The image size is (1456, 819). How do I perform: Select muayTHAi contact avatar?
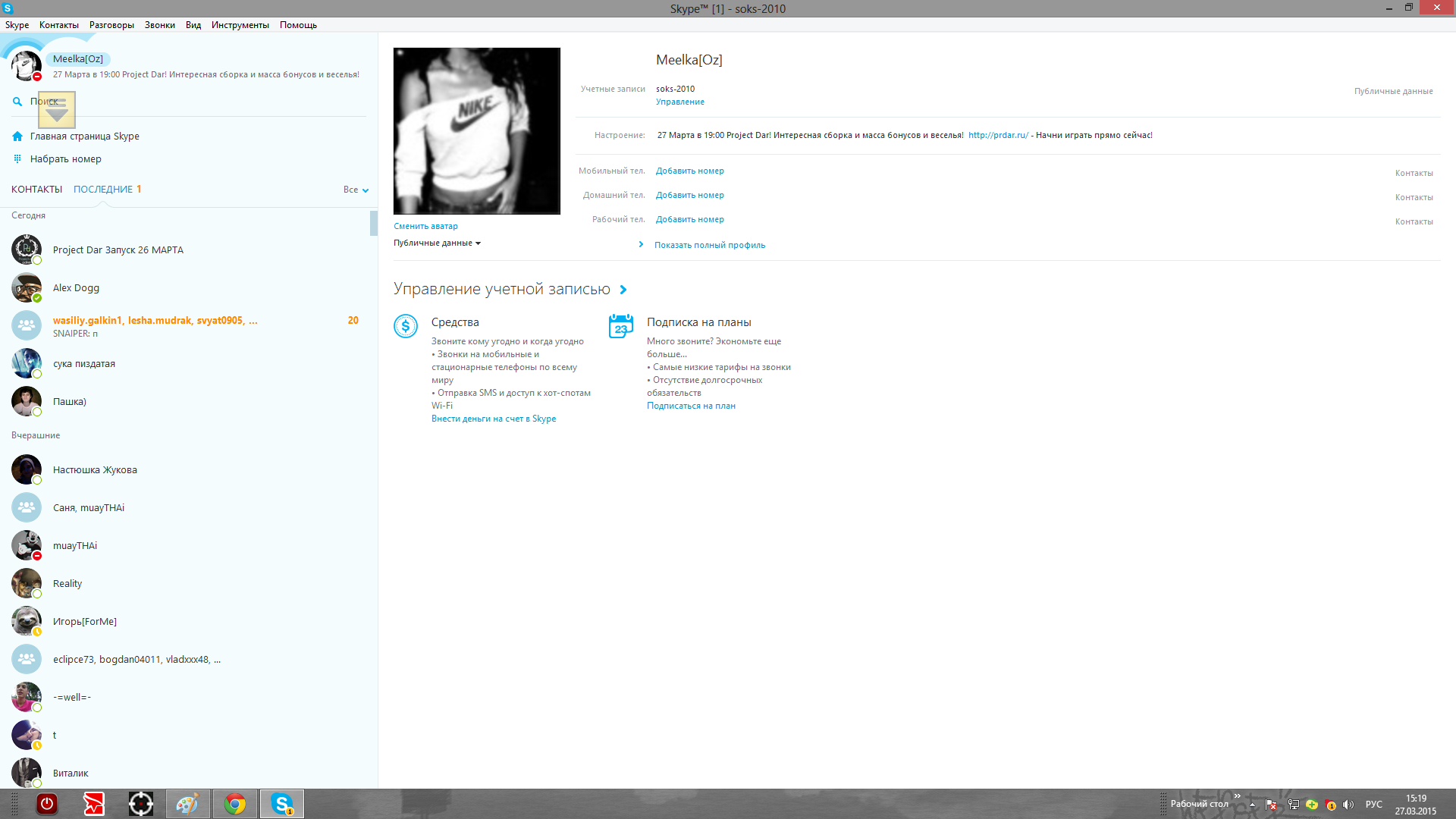(27, 545)
